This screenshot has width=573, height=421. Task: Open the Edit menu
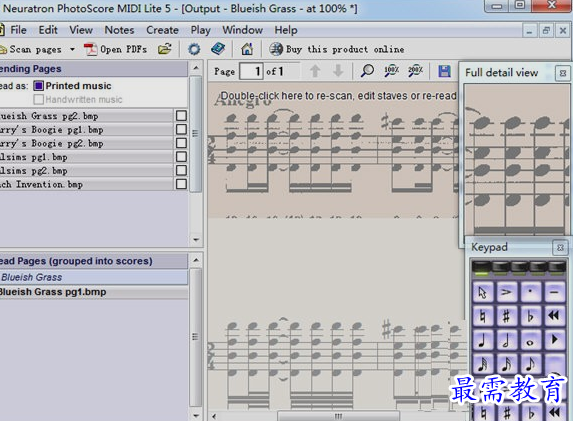(48, 30)
